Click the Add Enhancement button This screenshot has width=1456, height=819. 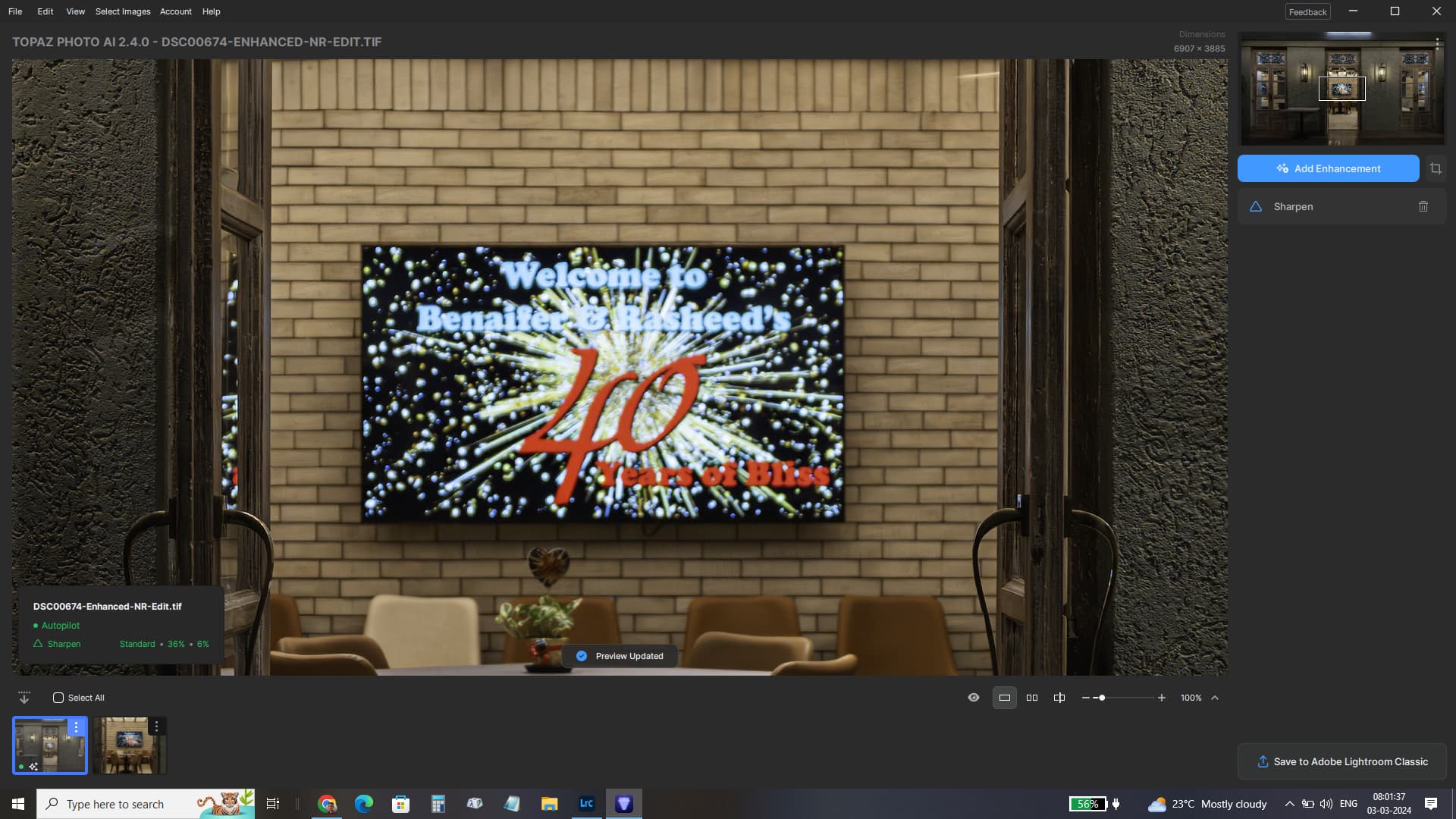click(1328, 168)
